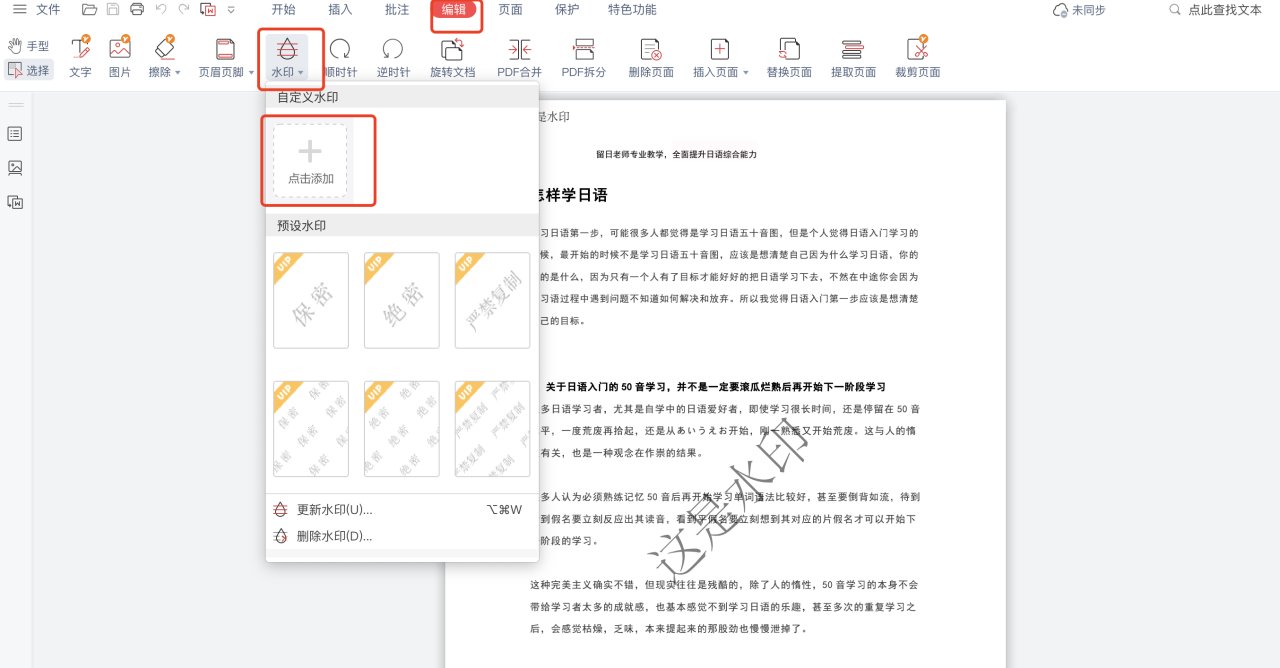Rotate pages clockwise with 顺时针
The height and width of the screenshot is (668, 1280).
[341, 55]
